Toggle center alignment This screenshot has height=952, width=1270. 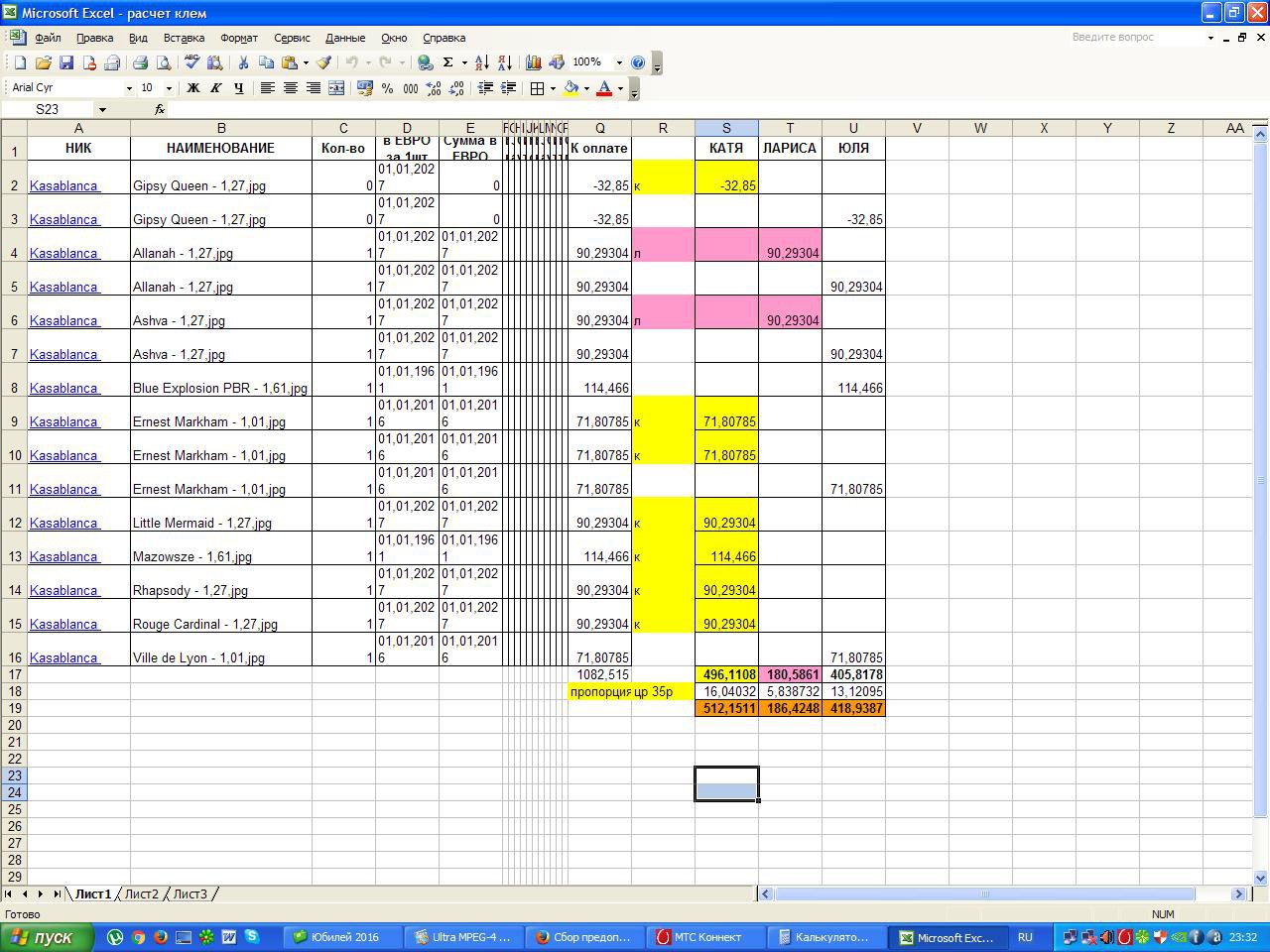click(290, 88)
